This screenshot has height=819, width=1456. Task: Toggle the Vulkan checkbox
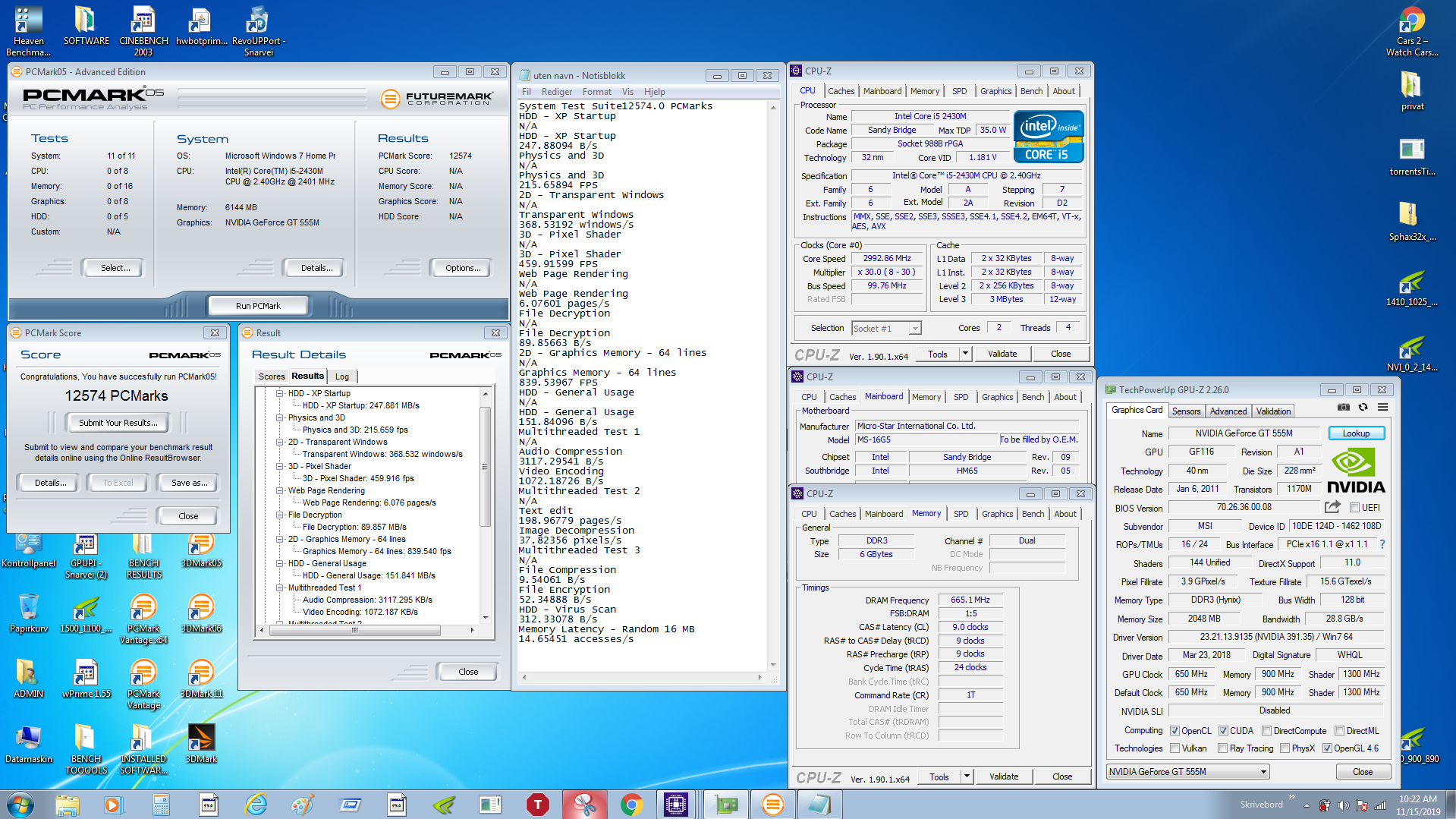[x=1175, y=748]
